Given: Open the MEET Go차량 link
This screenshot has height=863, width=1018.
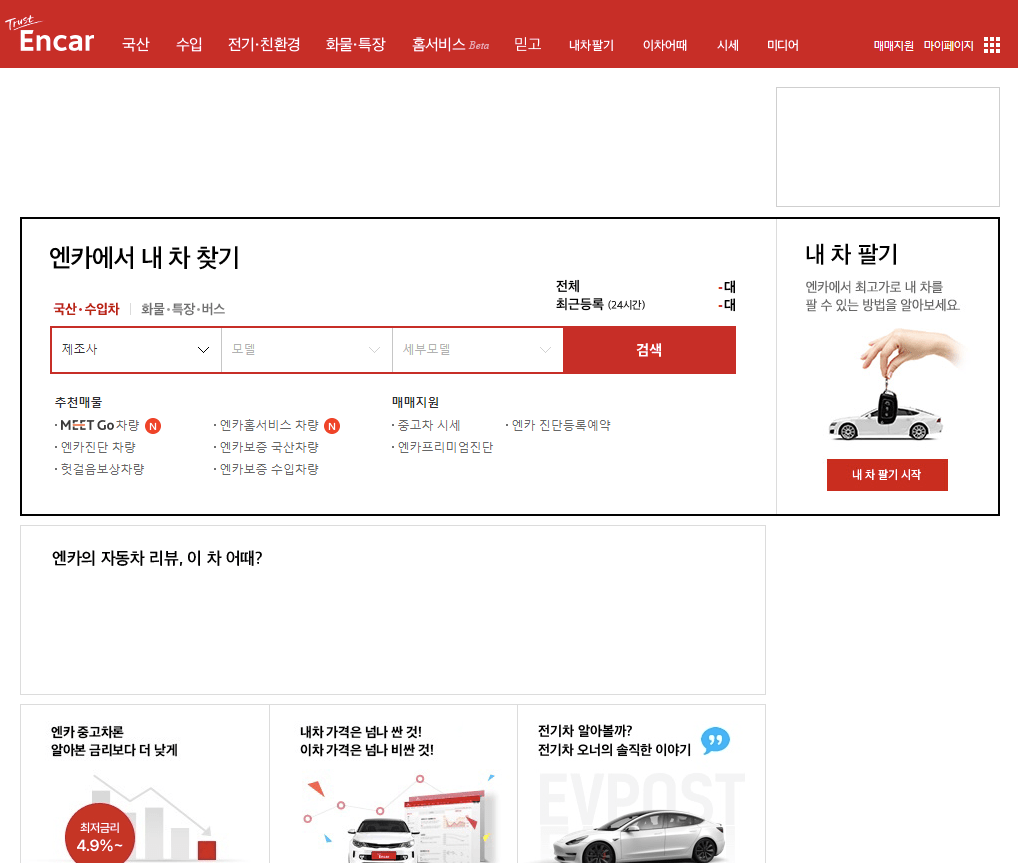Looking at the screenshot, I should [x=100, y=425].
